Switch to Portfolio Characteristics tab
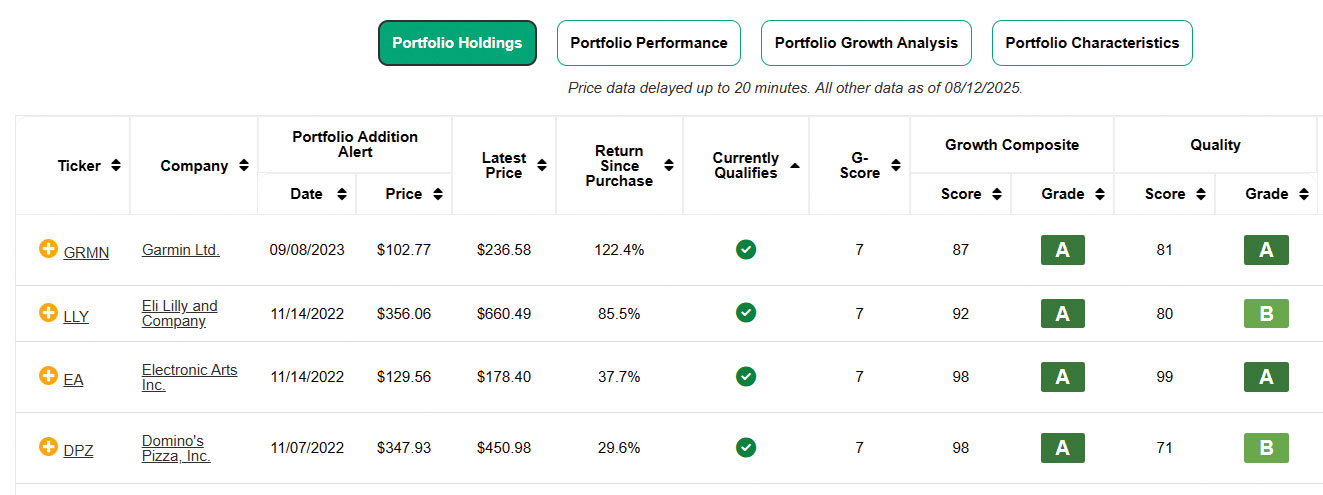 pyautogui.click(x=1092, y=43)
